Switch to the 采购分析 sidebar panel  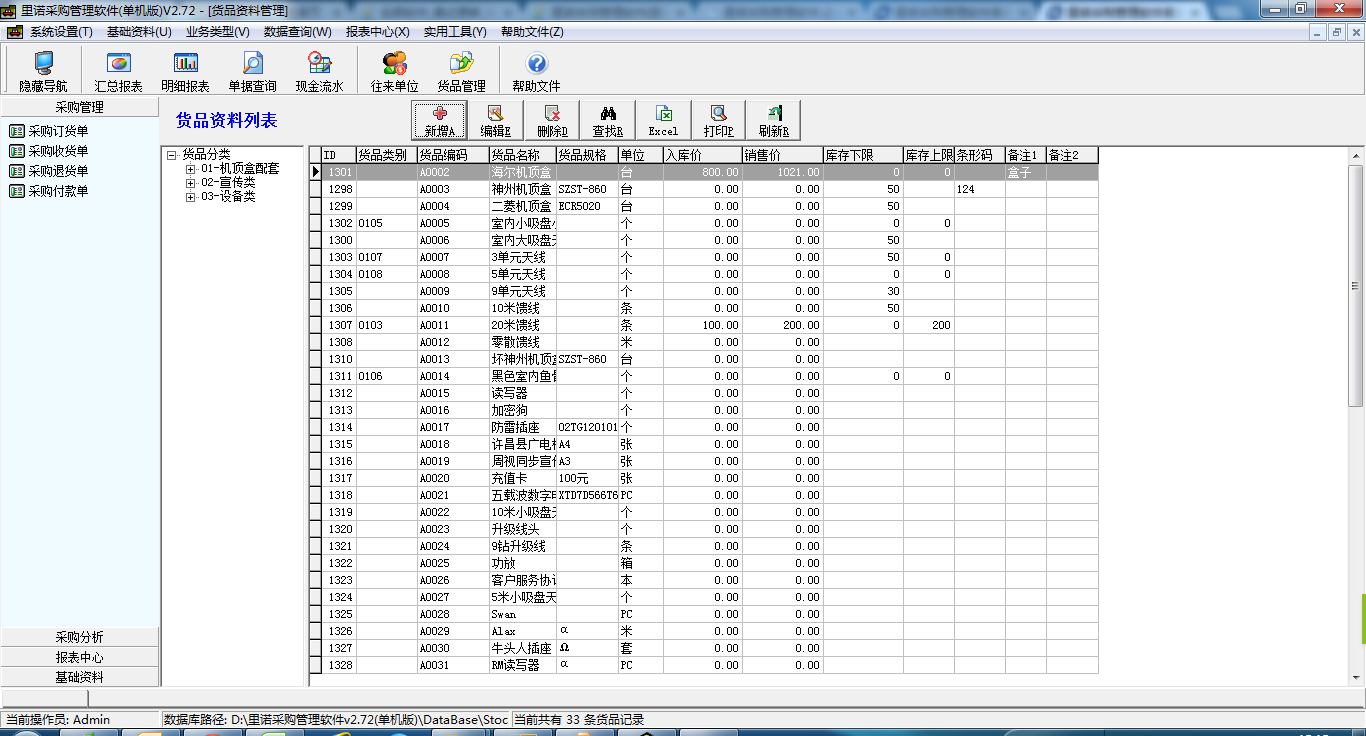tap(79, 637)
